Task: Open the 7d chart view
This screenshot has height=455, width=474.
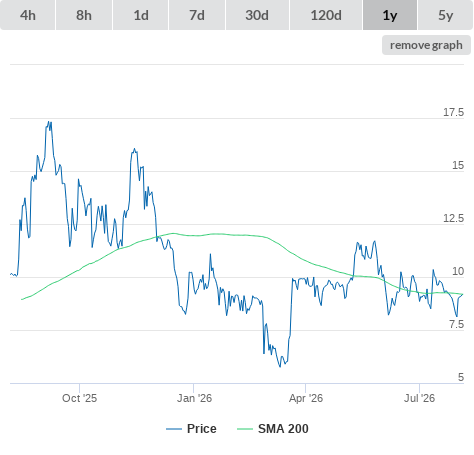Action: pos(197,15)
